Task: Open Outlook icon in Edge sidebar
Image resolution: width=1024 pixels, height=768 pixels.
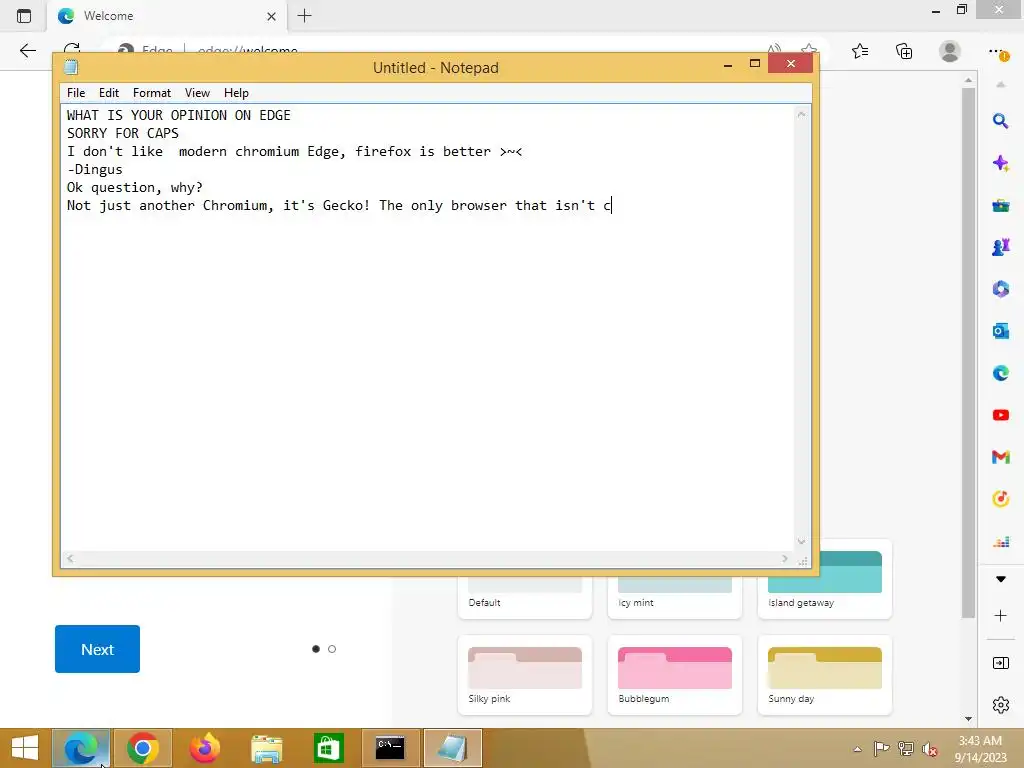Action: 1000,331
